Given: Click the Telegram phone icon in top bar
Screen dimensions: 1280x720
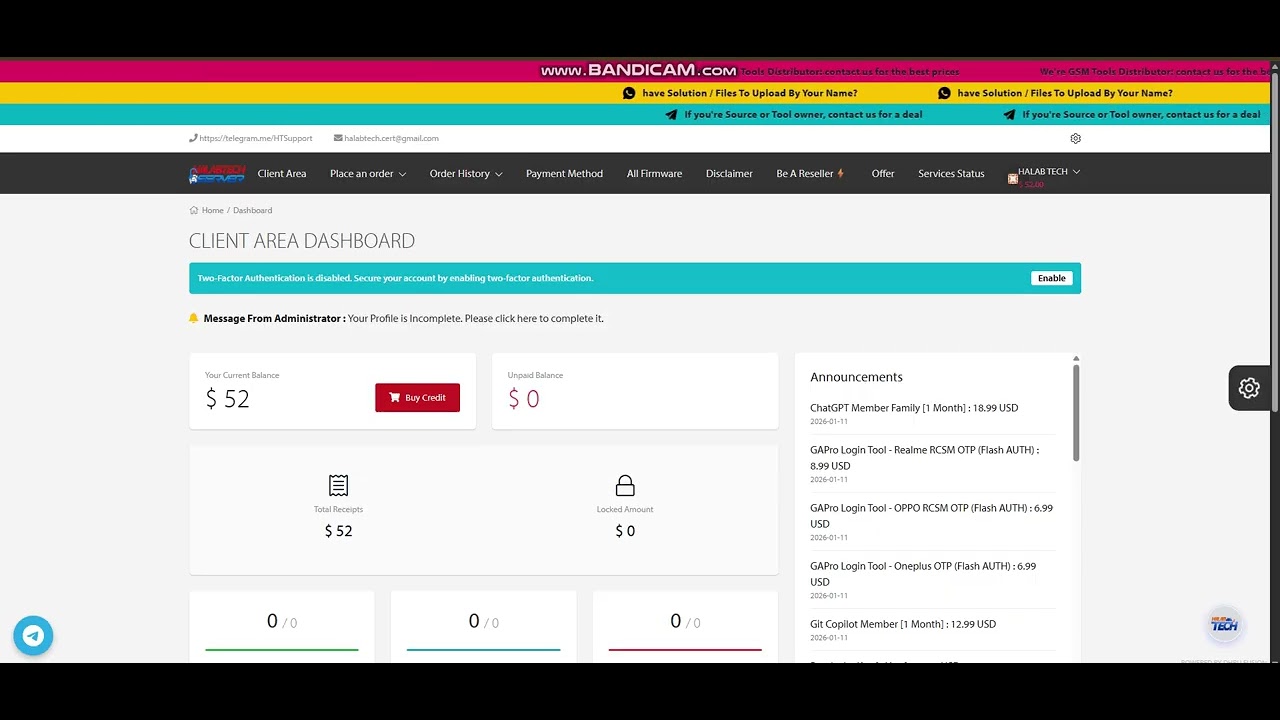Looking at the screenshot, I should coord(193,138).
